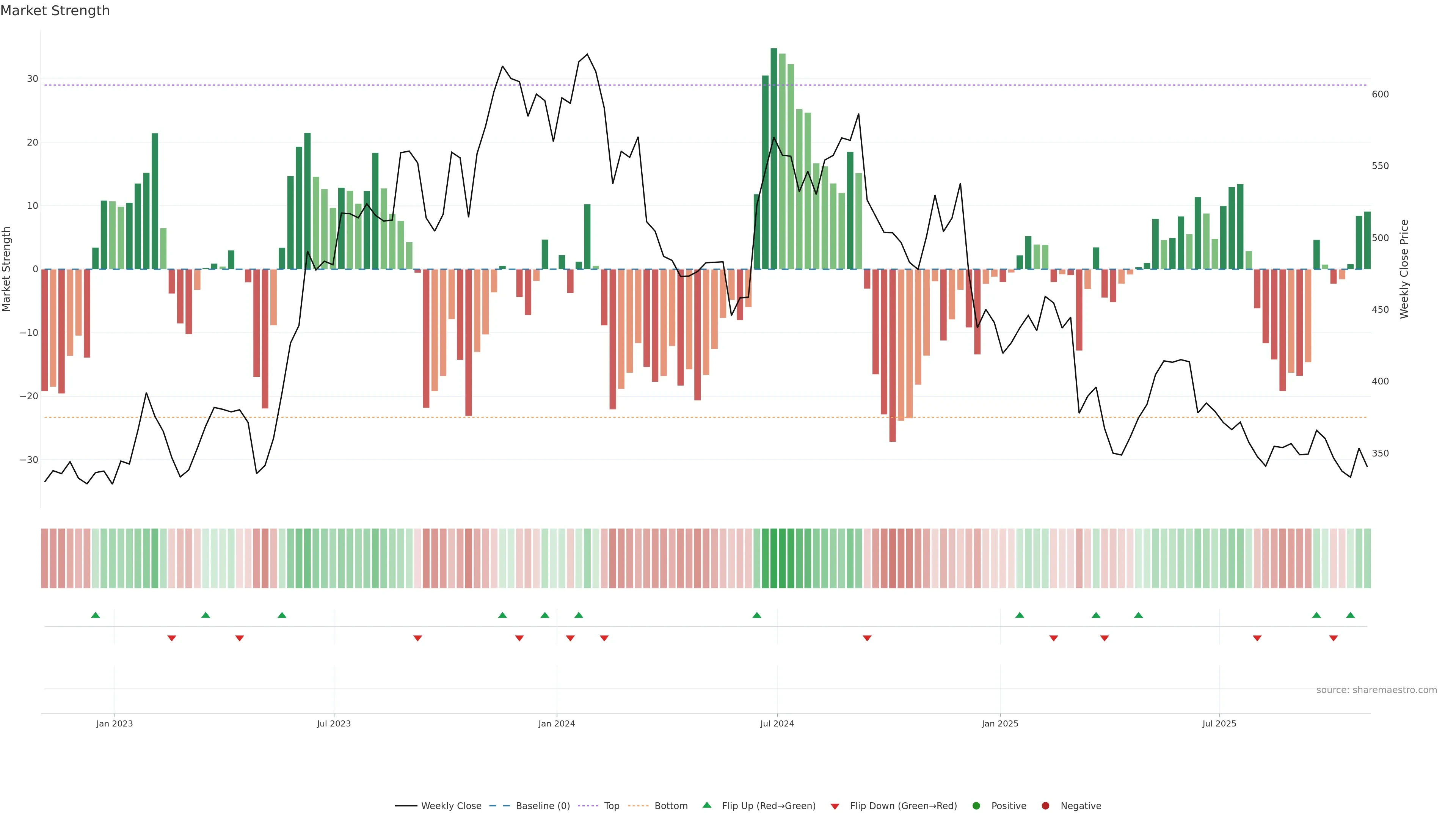Viewport: 1456px width, 819px height.
Task: Click flip-up marker just before Jul 2024
Action: [x=757, y=615]
